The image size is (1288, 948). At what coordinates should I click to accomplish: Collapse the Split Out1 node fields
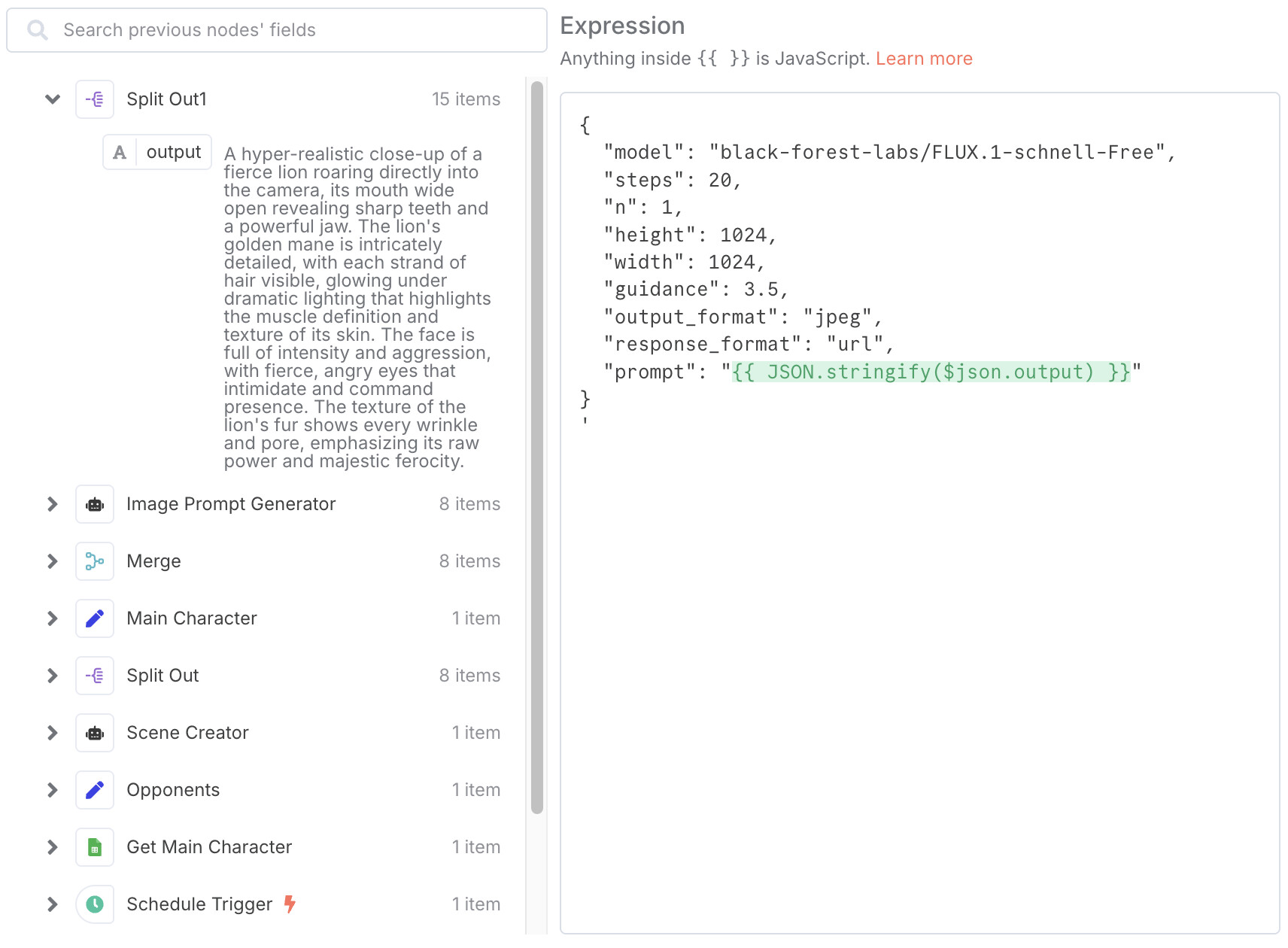[52, 99]
